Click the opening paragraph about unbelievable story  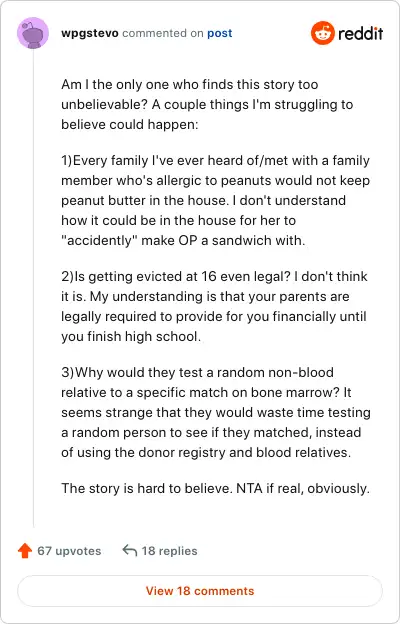207,105
